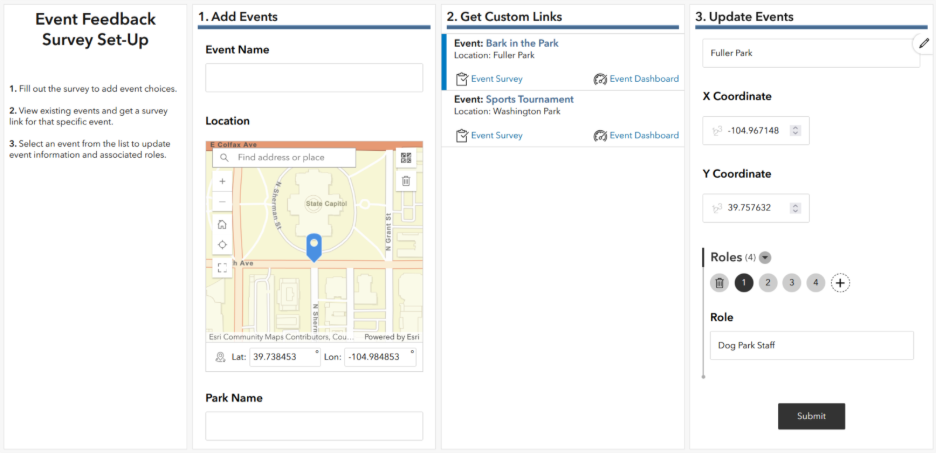936x453 pixels.
Task: Click the map trash delete icon
Action: pyautogui.click(x=406, y=181)
